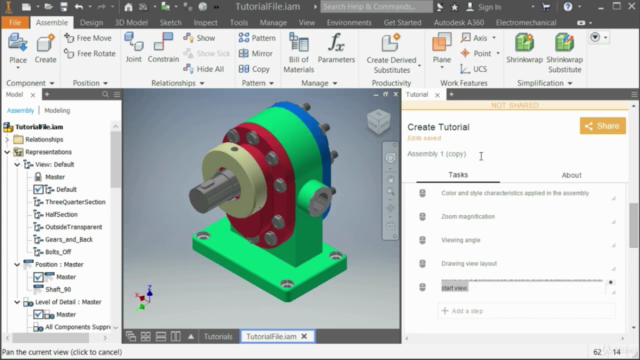The image size is (640, 360).
Task: Click the UCS tool
Action: (474, 69)
